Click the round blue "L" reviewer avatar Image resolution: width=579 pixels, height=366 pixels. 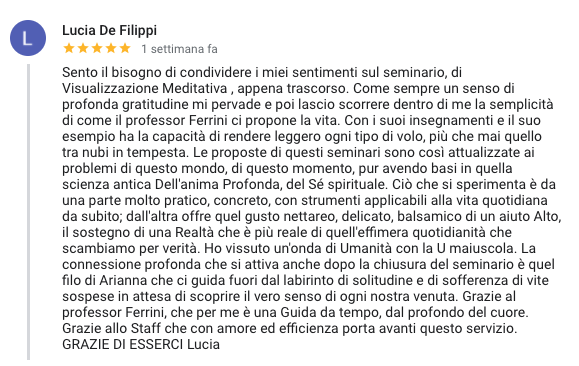click(x=28, y=38)
